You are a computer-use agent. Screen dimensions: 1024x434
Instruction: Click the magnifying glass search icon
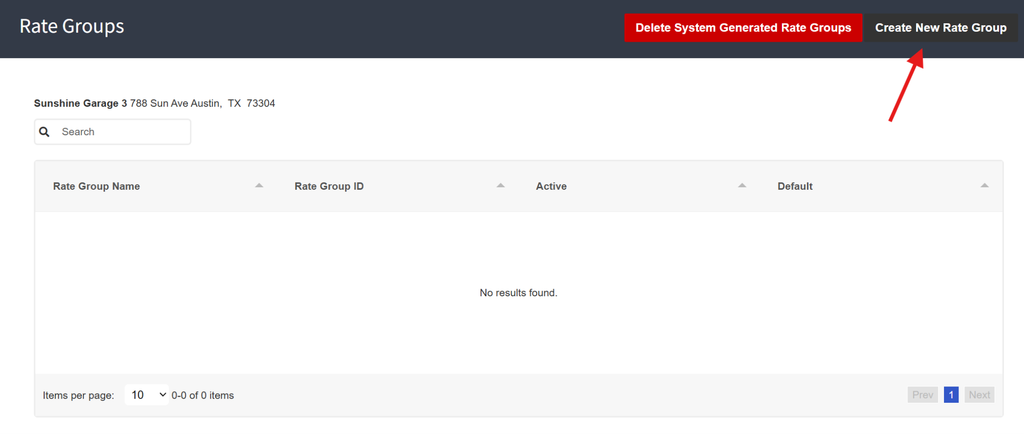[x=44, y=132]
